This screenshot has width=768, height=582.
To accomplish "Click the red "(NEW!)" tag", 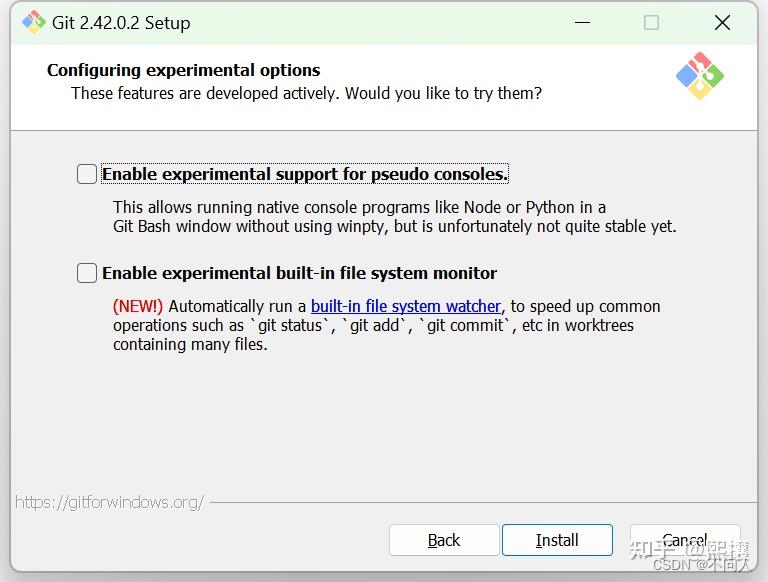I will pyautogui.click(x=138, y=306).
